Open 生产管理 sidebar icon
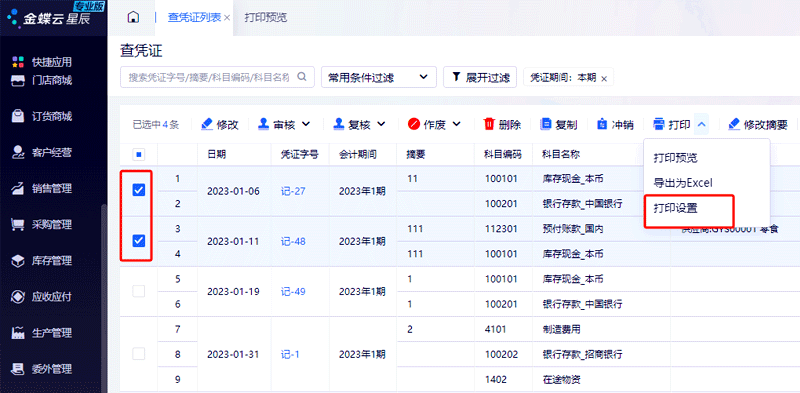Screen dimensions: 800x393 [x=18, y=333]
